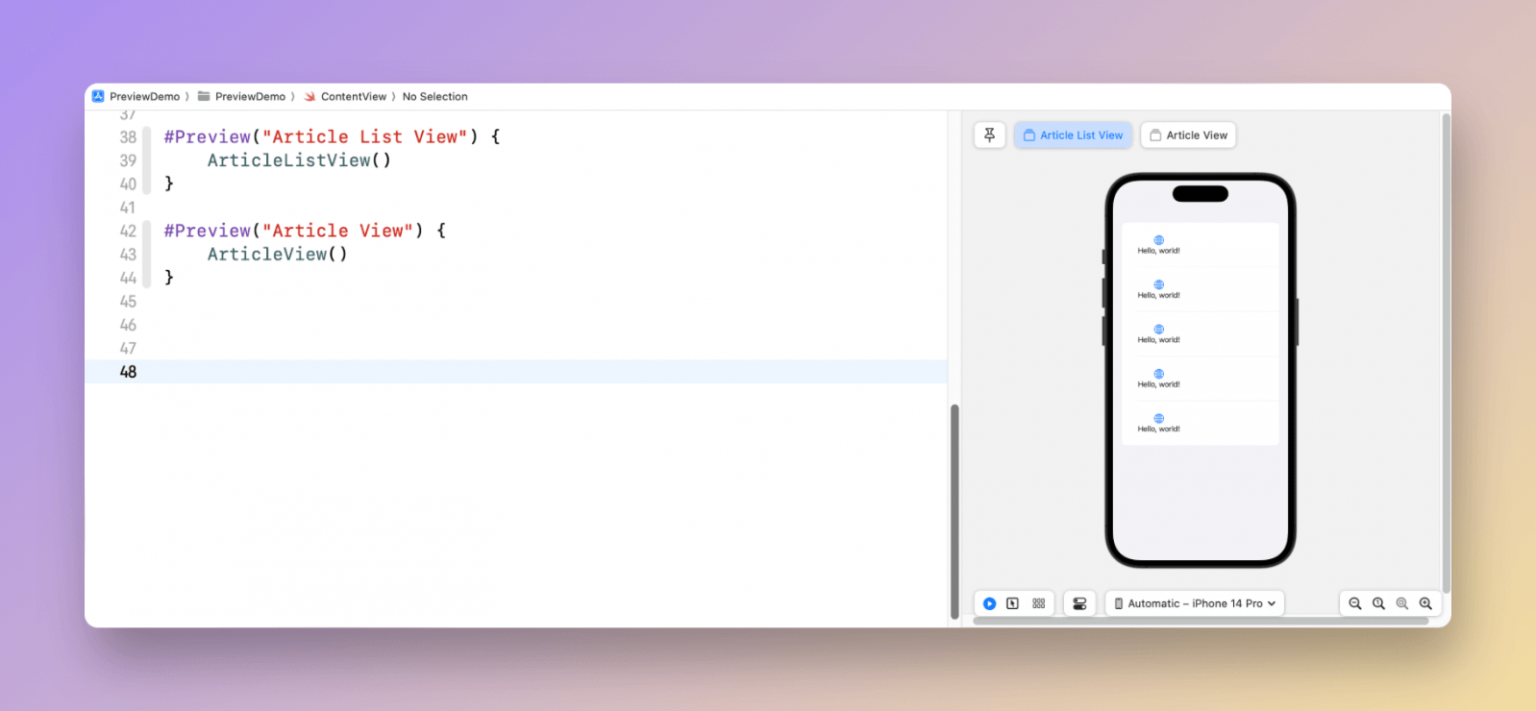Select line number 42 in the gutter
Image resolution: width=1536 pixels, height=711 pixels.
pos(128,230)
